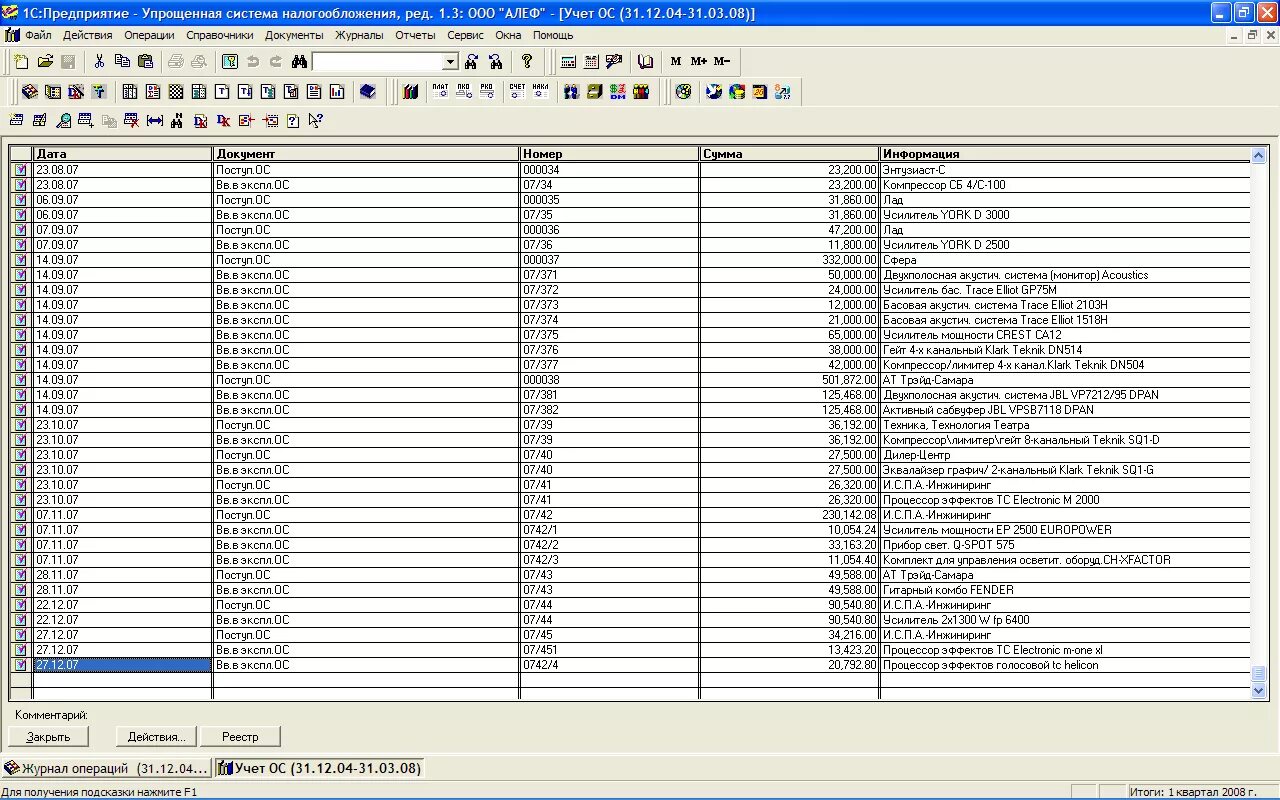This screenshot has height=800, width=1280.
Task: Select the 501,872.00 sum cell
Action: coord(789,380)
